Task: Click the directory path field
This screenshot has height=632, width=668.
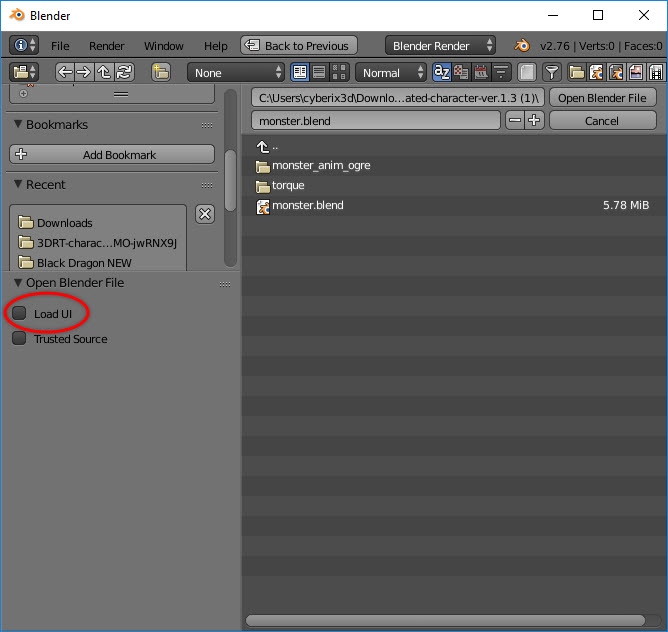Action: pos(398,98)
